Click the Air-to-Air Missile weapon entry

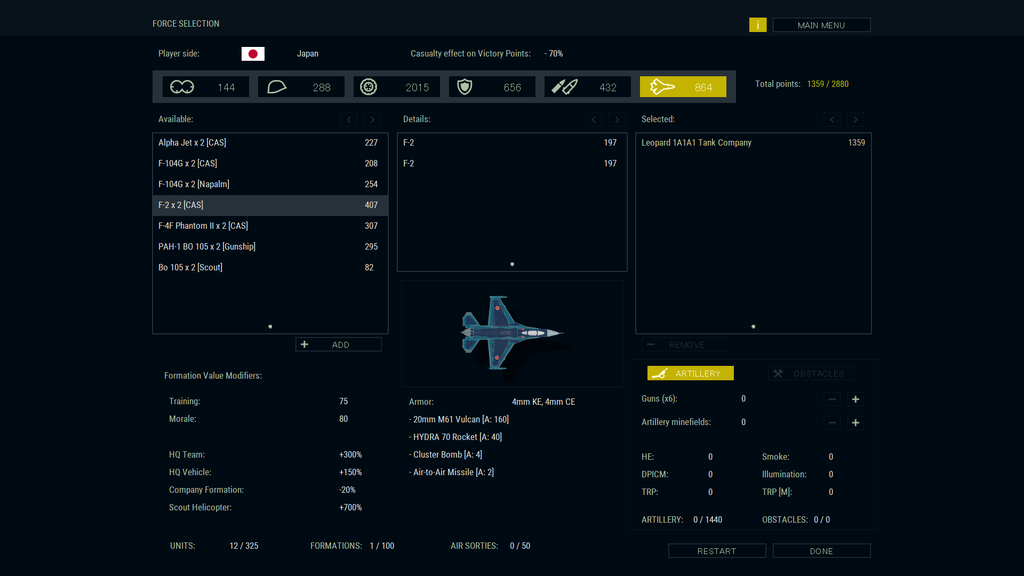click(x=451, y=472)
